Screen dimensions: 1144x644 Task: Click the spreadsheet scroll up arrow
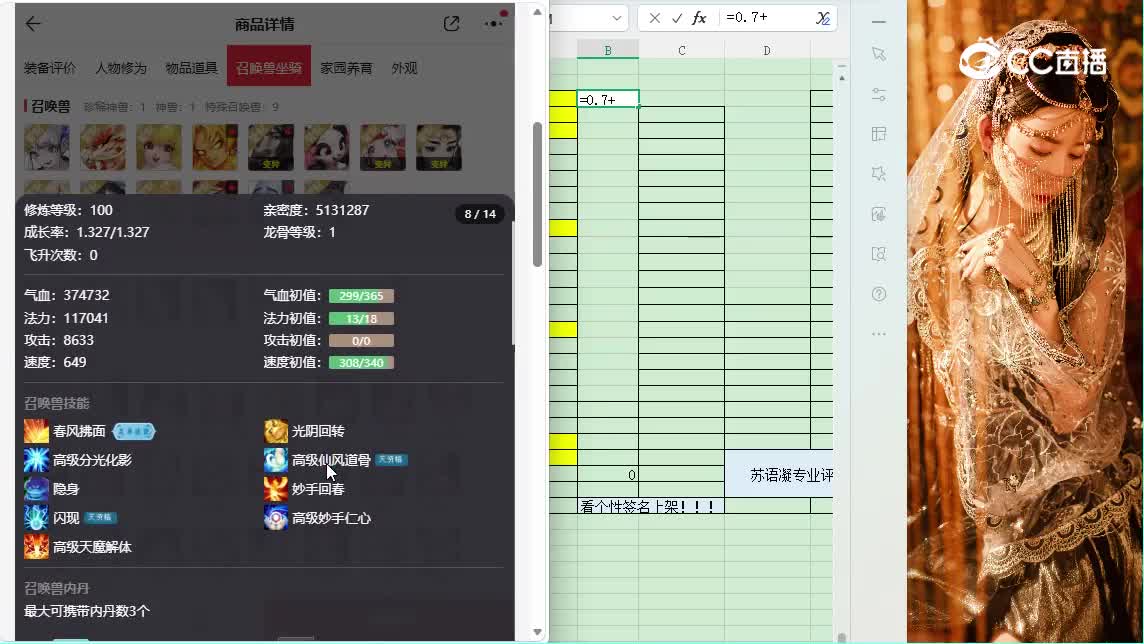[841, 77]
